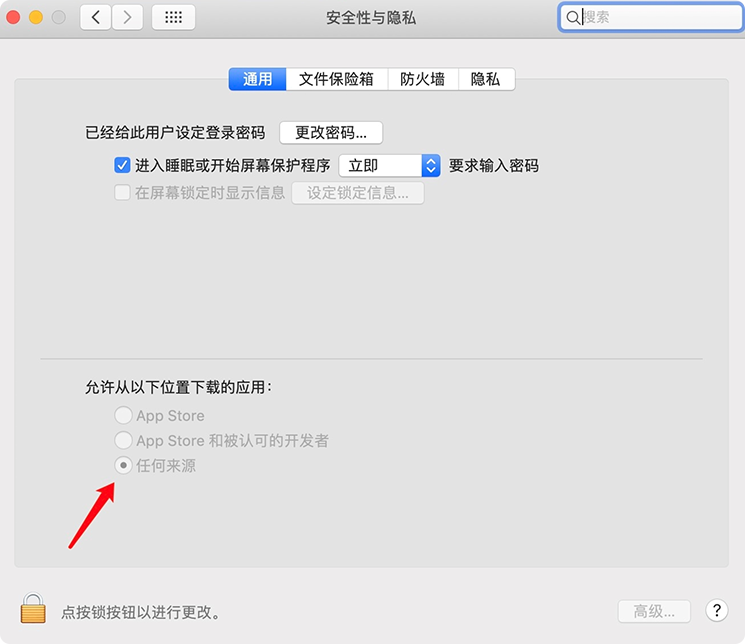Select App Store 和被认可的开发者 option
Image resolution: width=745 pixels, height=644 pixels.
point(123,440)
